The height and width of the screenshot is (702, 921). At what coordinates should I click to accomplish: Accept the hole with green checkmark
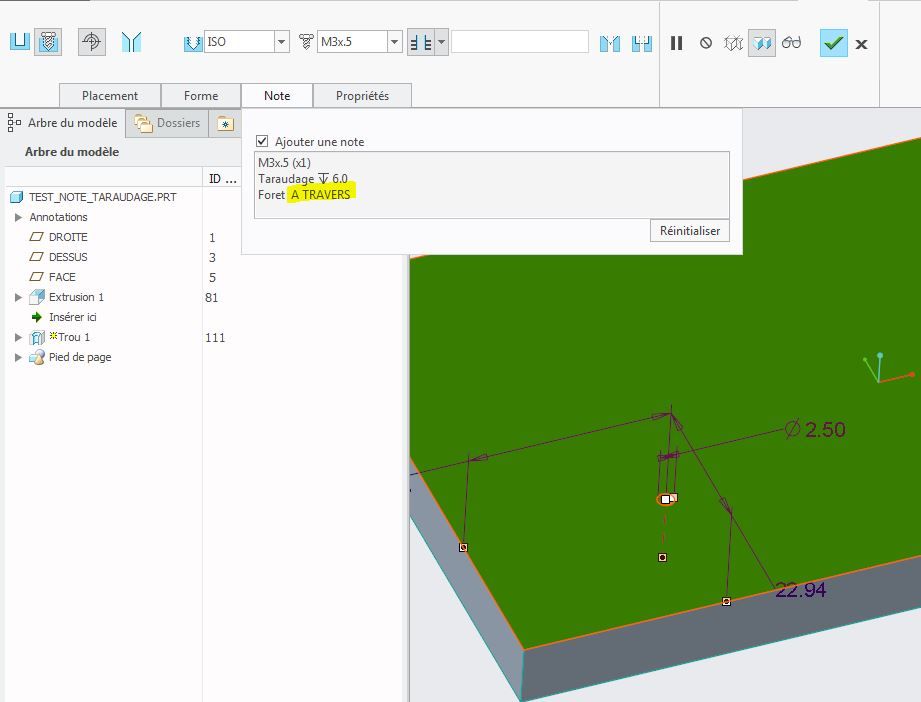(x=833, y=43)
